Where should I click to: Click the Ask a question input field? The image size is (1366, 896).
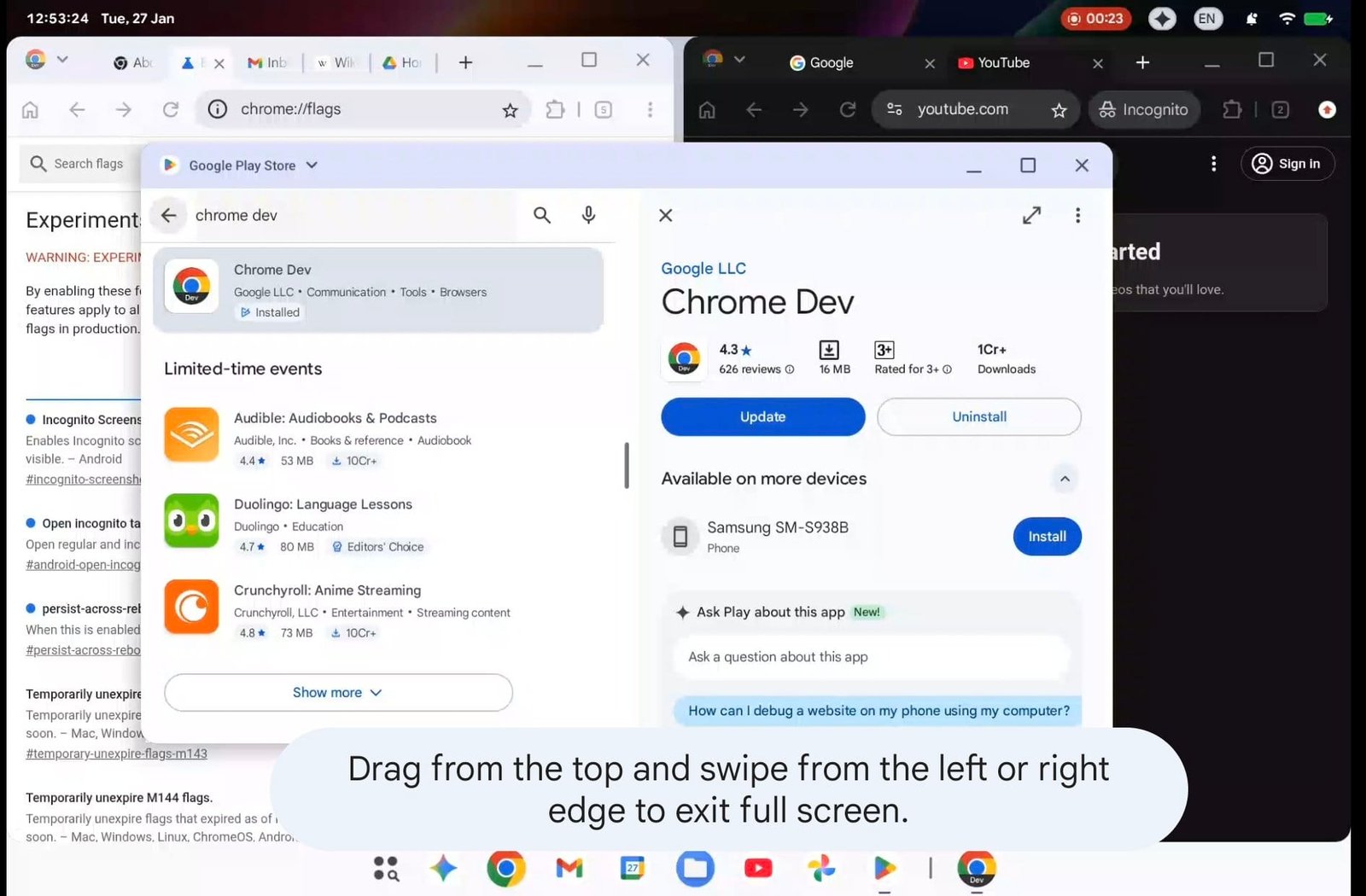[x=871, y=657]
